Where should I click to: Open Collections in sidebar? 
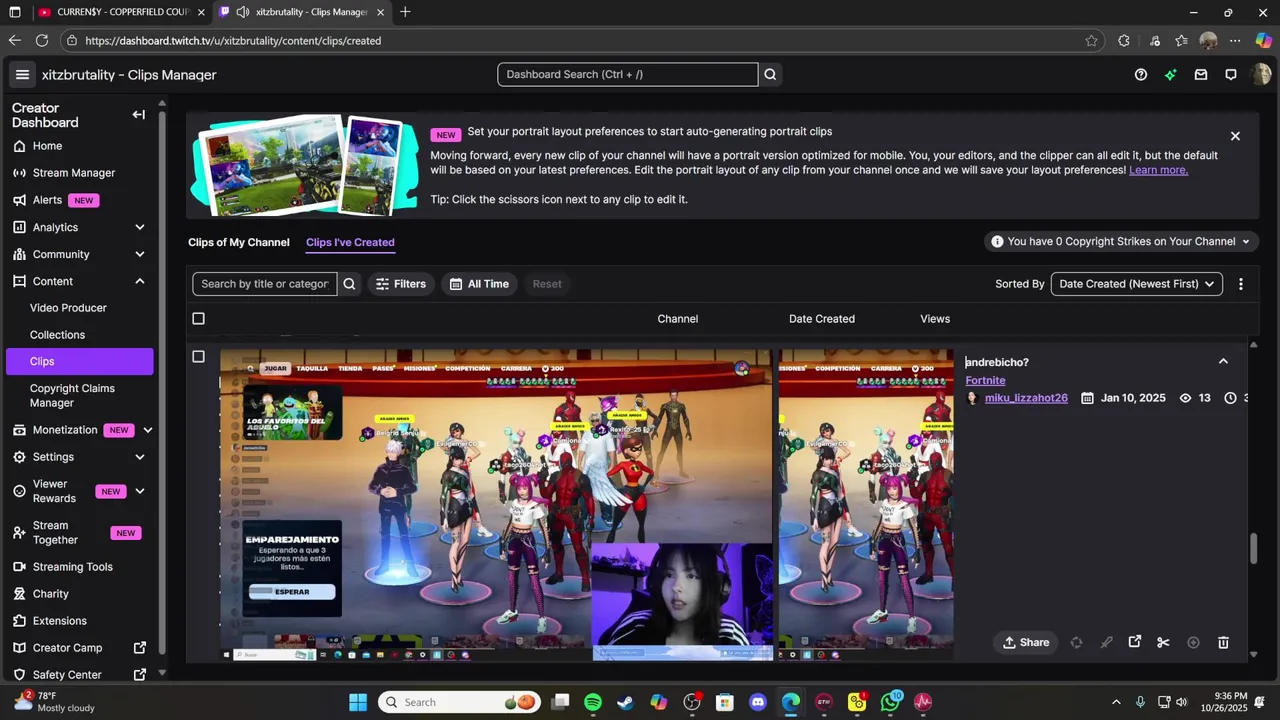[x=57, y=335]
